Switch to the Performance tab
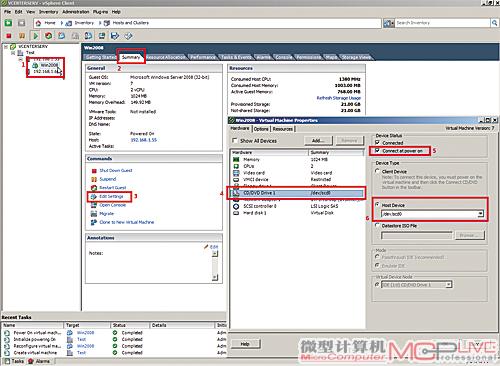The height and width of the screenshot is (366, 500). (x=203, y=57)
